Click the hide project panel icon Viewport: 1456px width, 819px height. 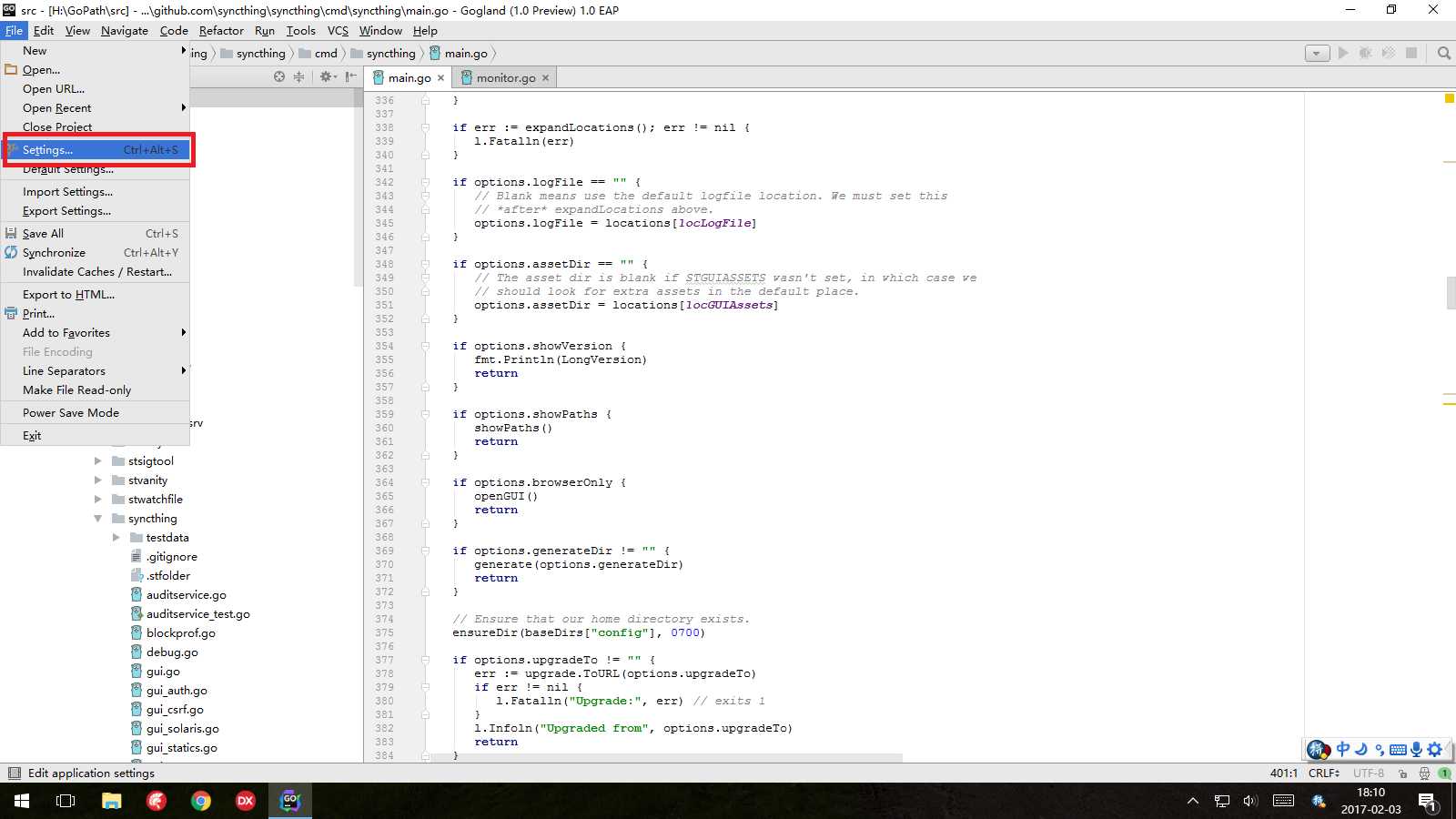351,77
